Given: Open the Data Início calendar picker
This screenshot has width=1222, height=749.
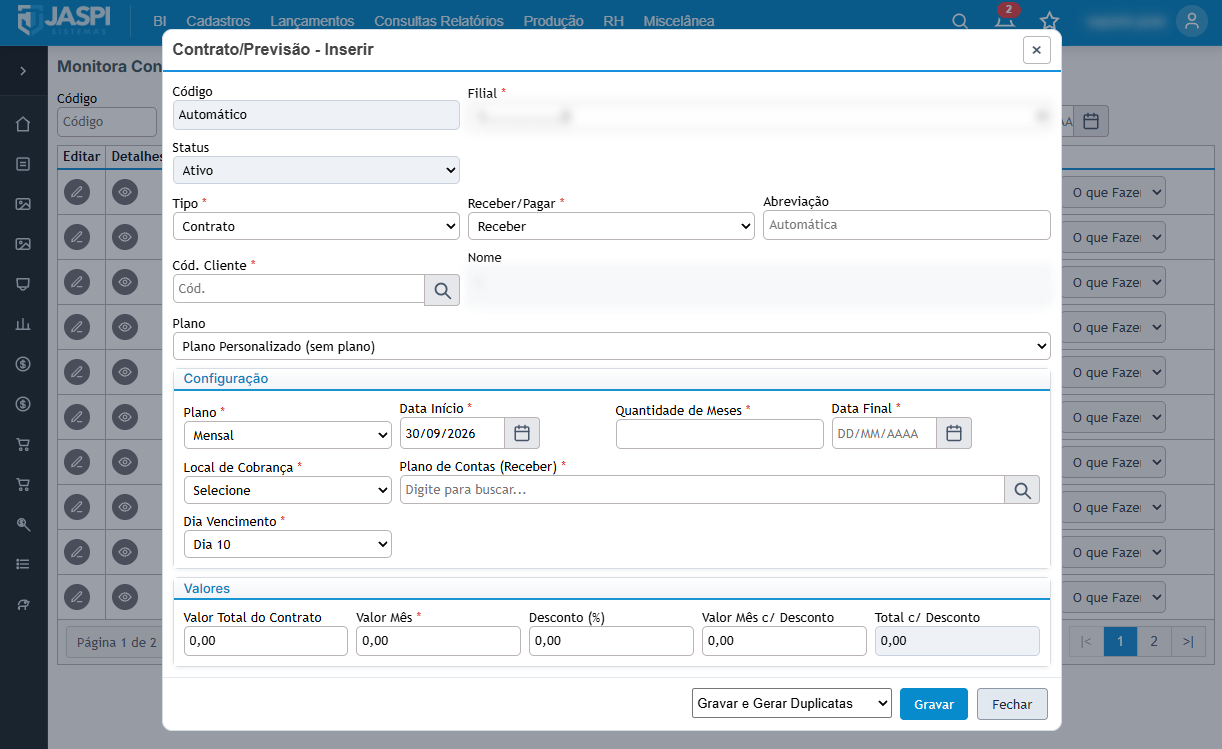Looking at the screenshot, I should point(522,433).
